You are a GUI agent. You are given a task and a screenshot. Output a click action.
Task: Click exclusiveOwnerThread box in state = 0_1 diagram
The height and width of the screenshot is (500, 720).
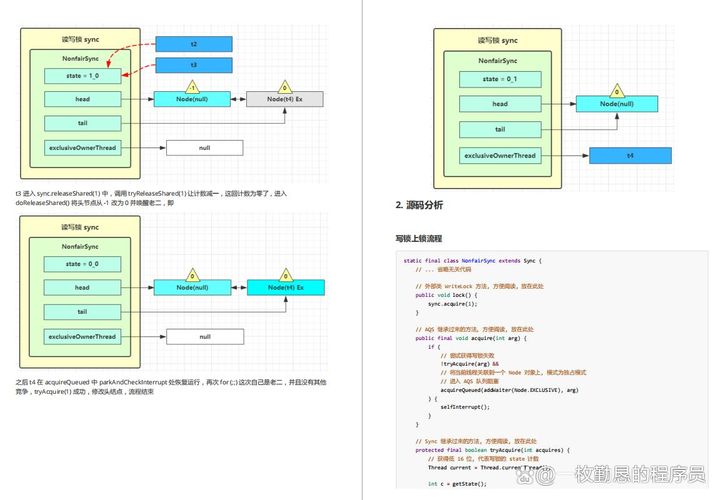pyautogui.click(x=500, y=156)
